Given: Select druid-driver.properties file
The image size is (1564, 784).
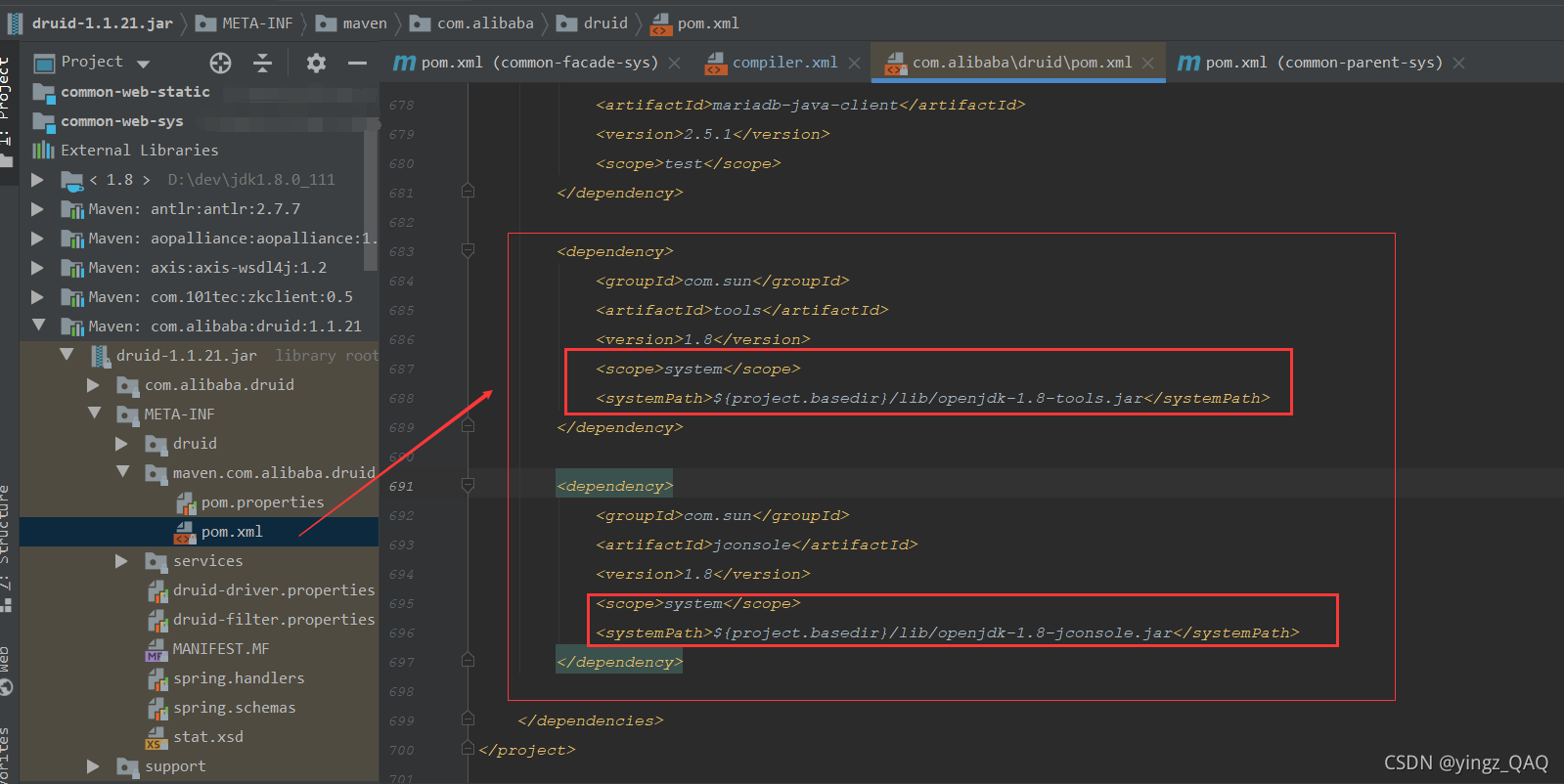Looking at the screenshot, I should coord(274,590).
